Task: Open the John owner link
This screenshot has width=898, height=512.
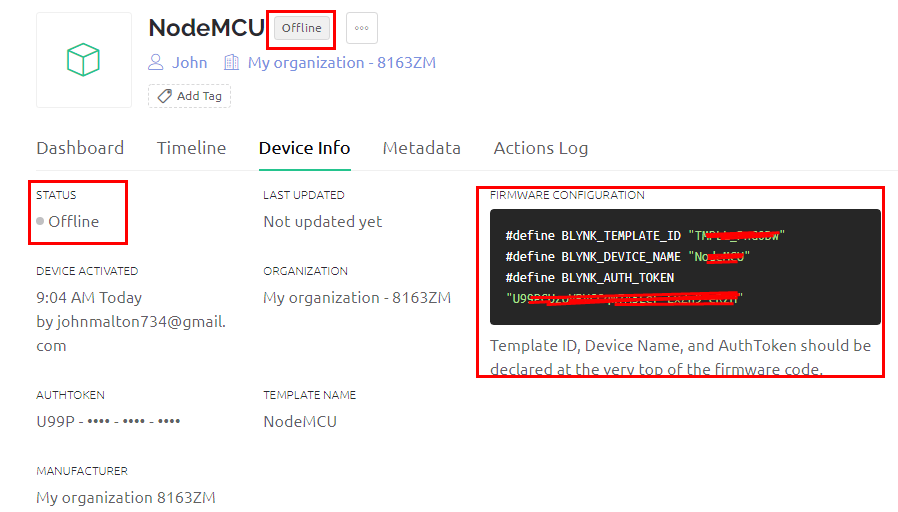Action: click(x=190, y=62)
